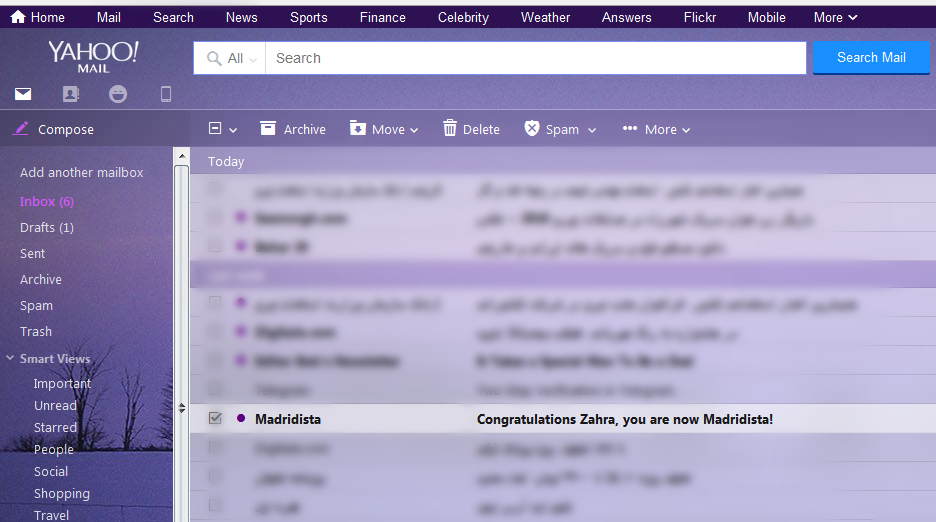Click the Compose label

click(66, 130)
